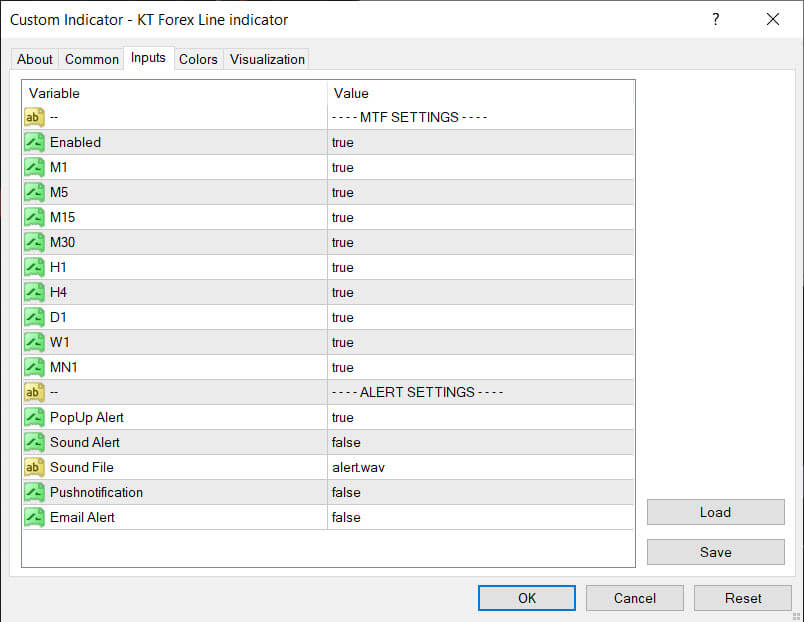
Task: Click the green icon beside M30
Action: (34, 242)
